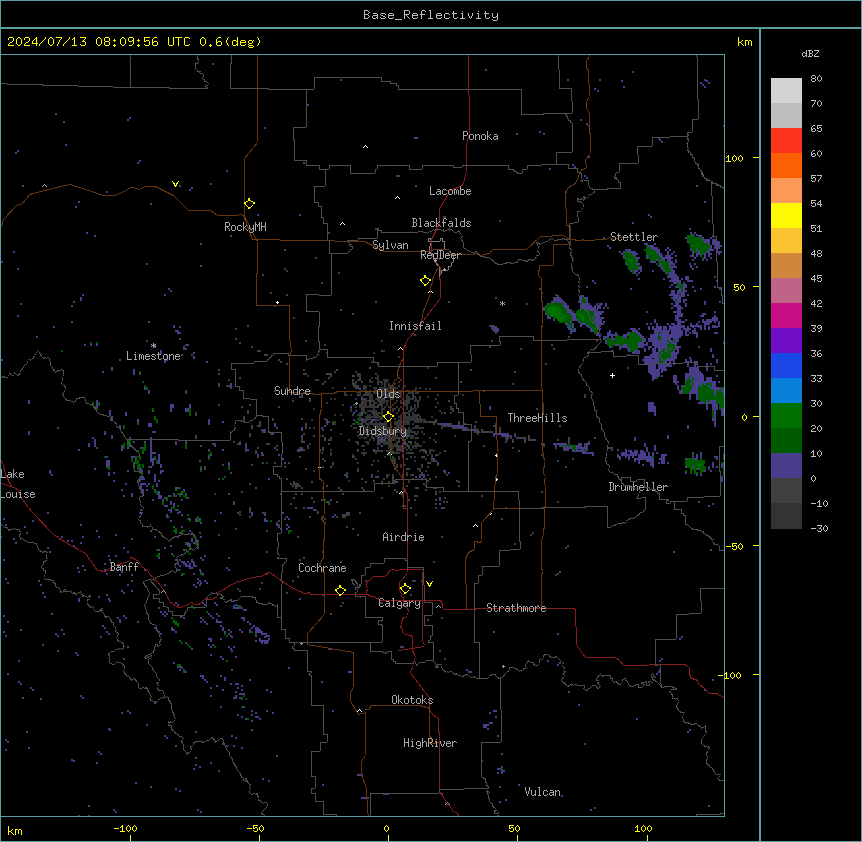The height and width of the screenshot is (842, 862).
Task: Select the Banff label
Action: tap(124, 567)
